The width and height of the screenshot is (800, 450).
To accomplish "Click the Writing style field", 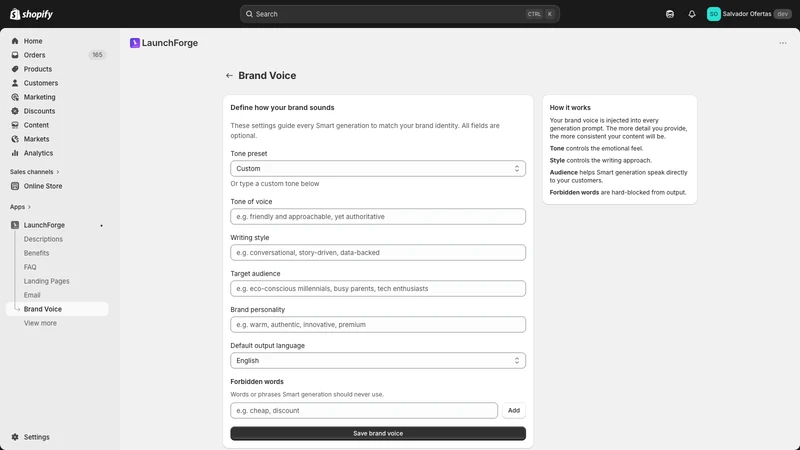I will point(378,253).
